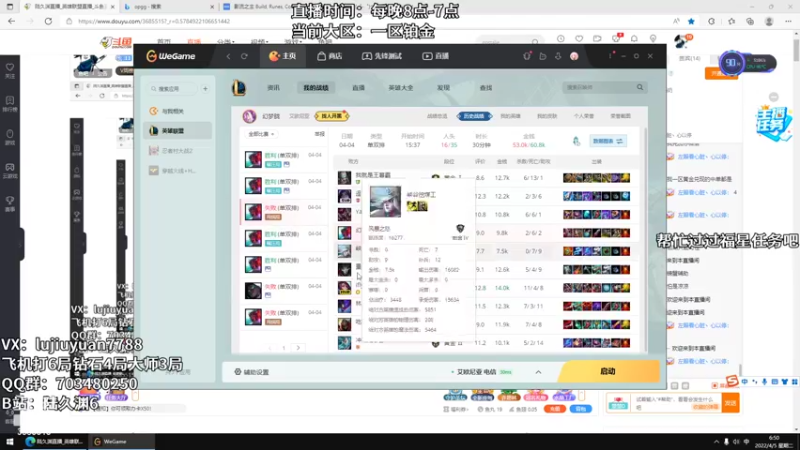Go to previous page of match list
Viewport: 800px width, 450px height.
point(270,348)
